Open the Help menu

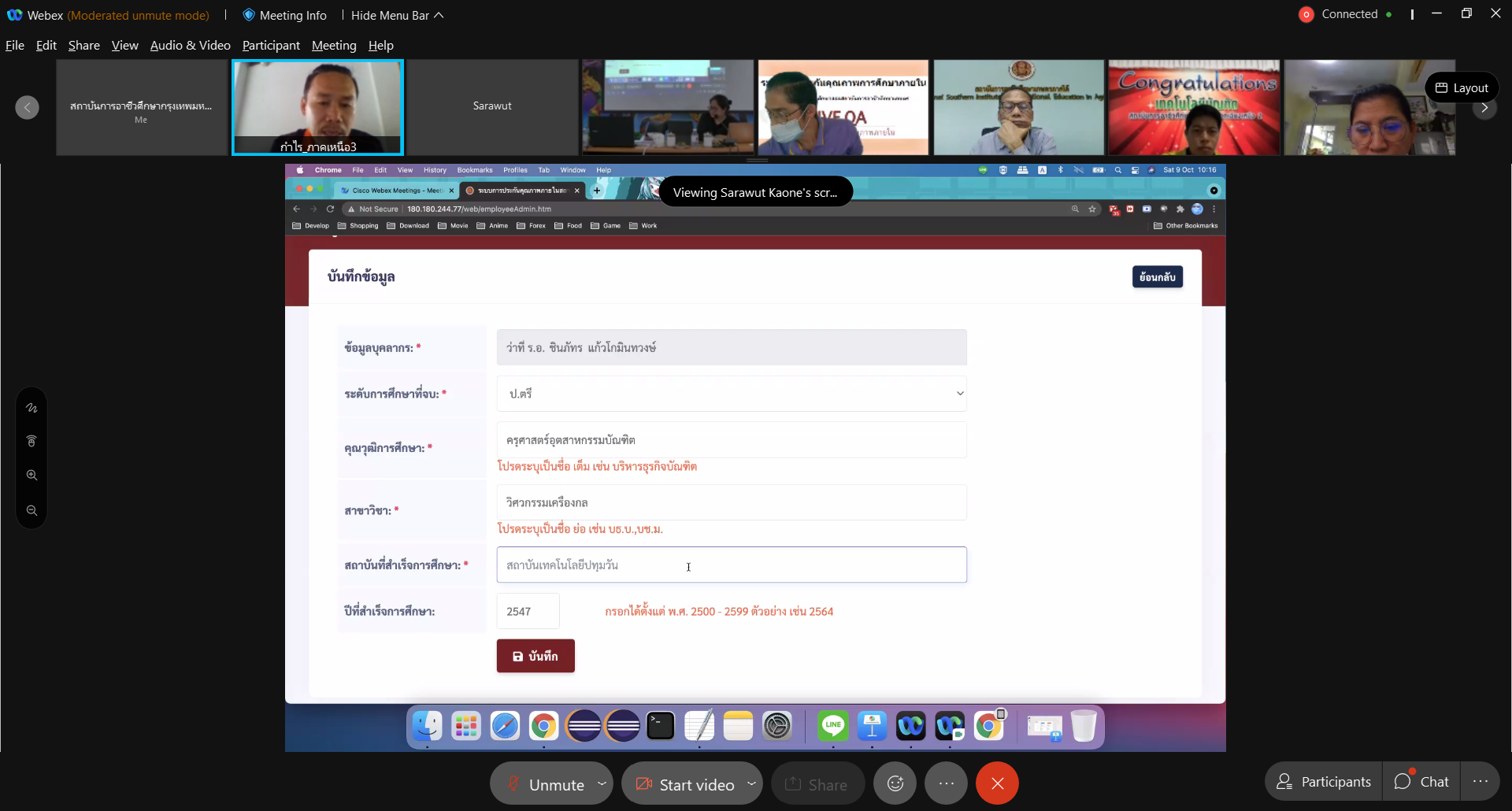pyautogui.click(x=381, y=46)
